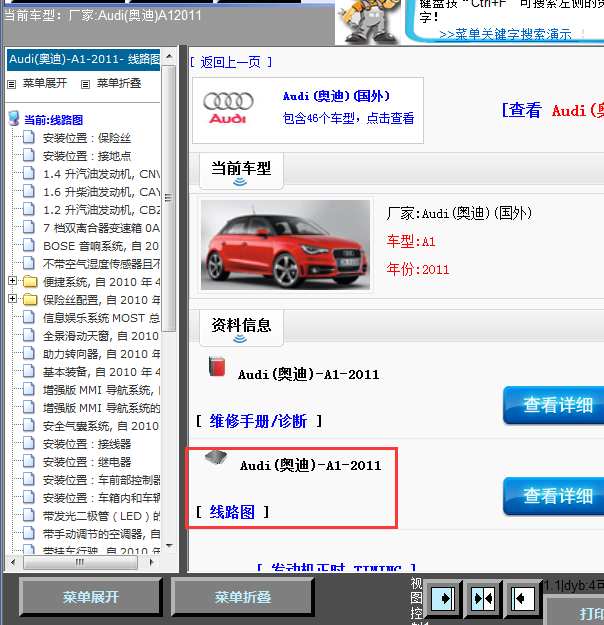Image resolution: width=604 pixels, height=625 pixels.
Task: Open 带手动调节的空调器 tree item
Action: tap(102, 534)
